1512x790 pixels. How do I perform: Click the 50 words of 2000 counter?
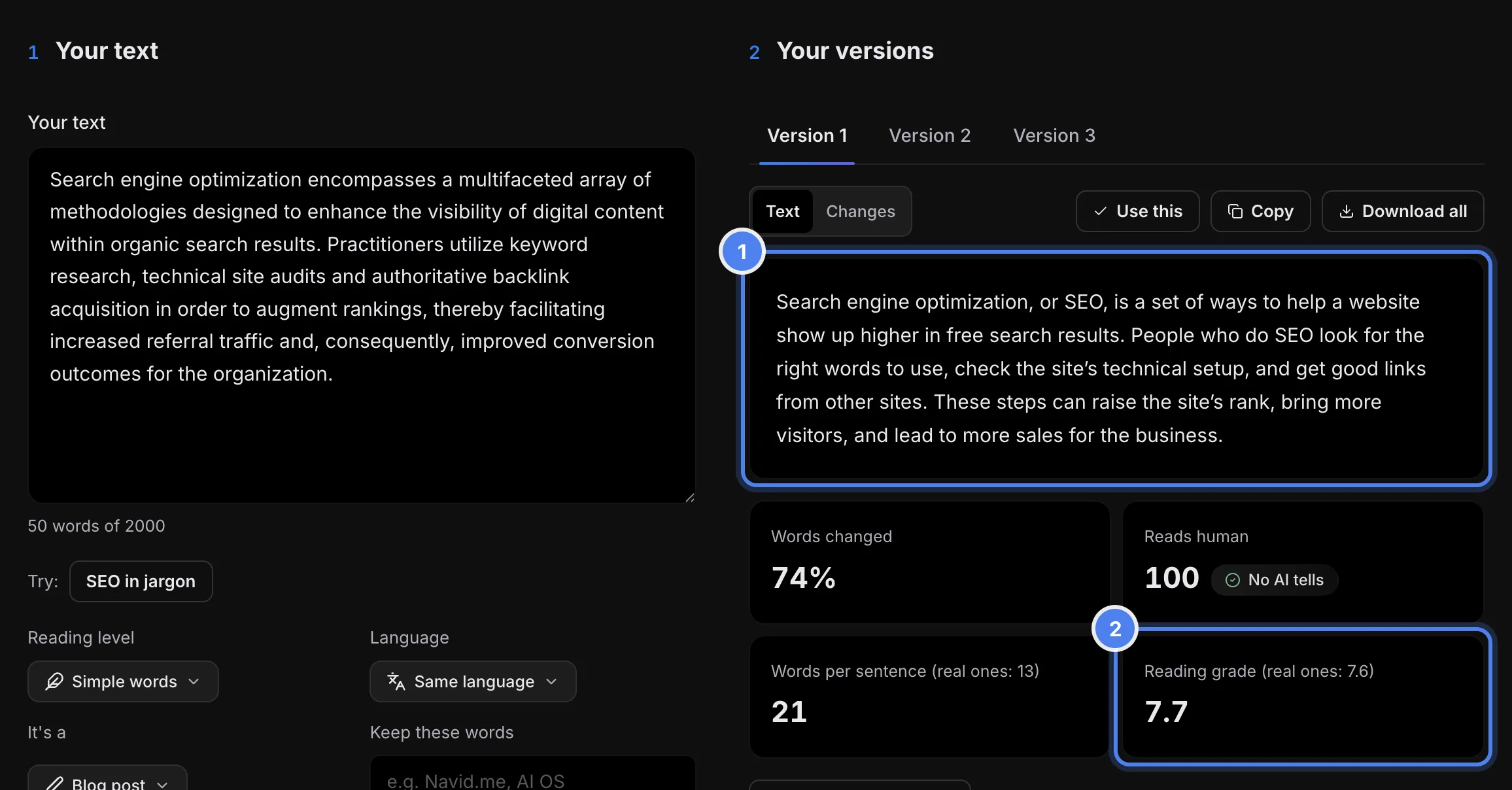click(96, 526)
